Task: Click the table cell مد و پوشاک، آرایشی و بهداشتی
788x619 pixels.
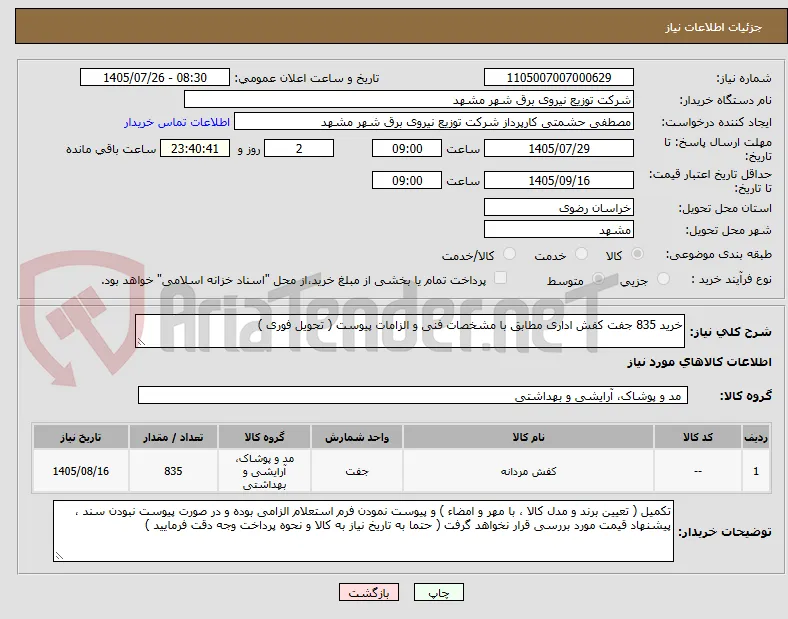Action: [264, 471]
